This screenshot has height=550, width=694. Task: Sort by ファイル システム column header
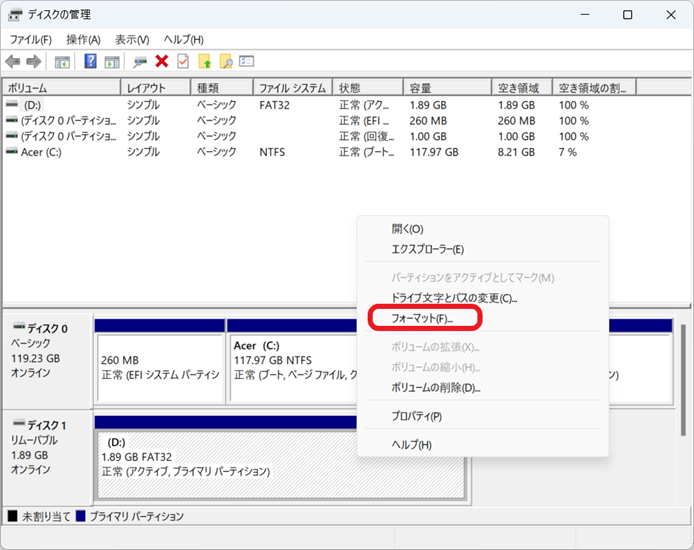(291, 88)
